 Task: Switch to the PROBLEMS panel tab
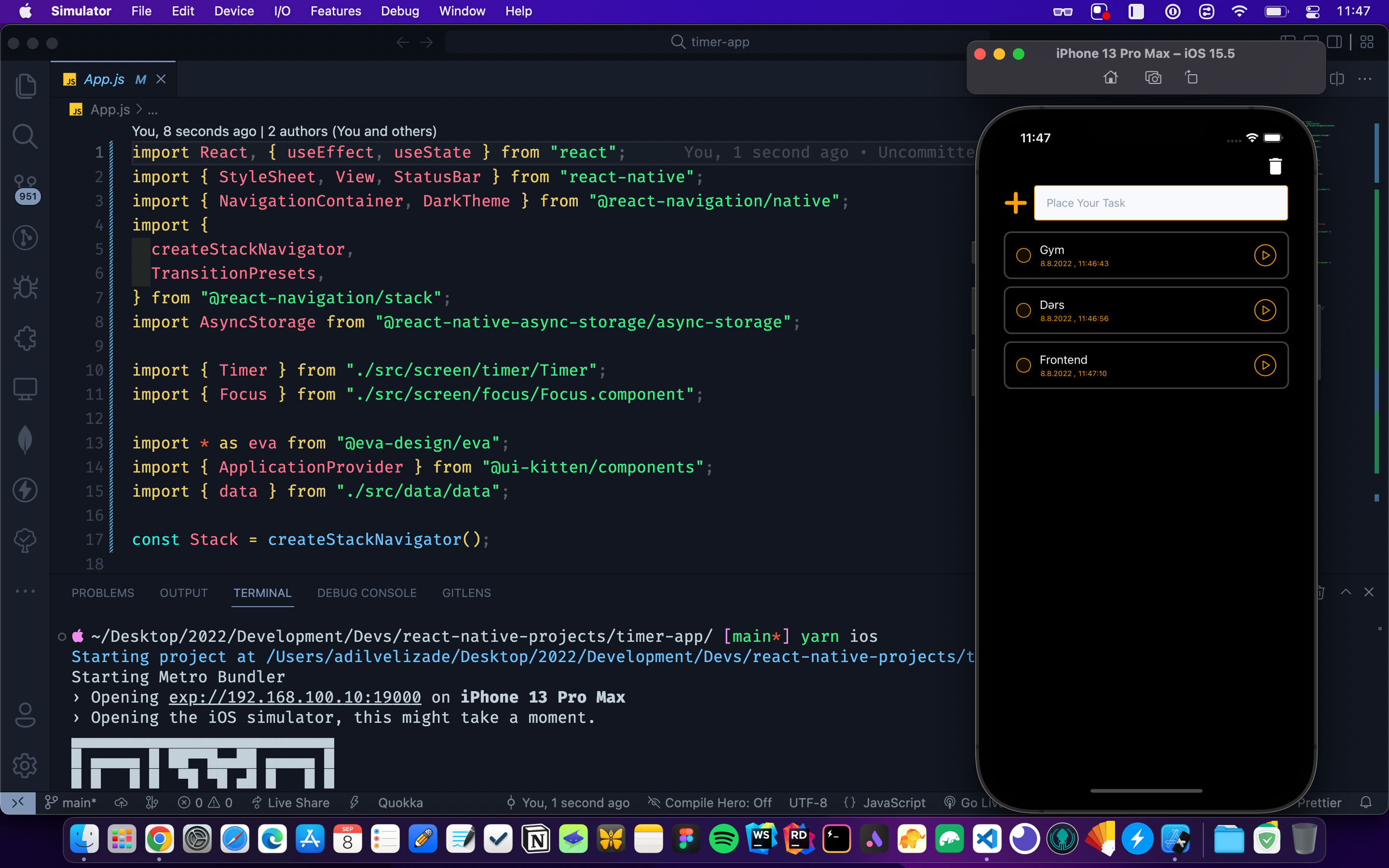(103, 593)
